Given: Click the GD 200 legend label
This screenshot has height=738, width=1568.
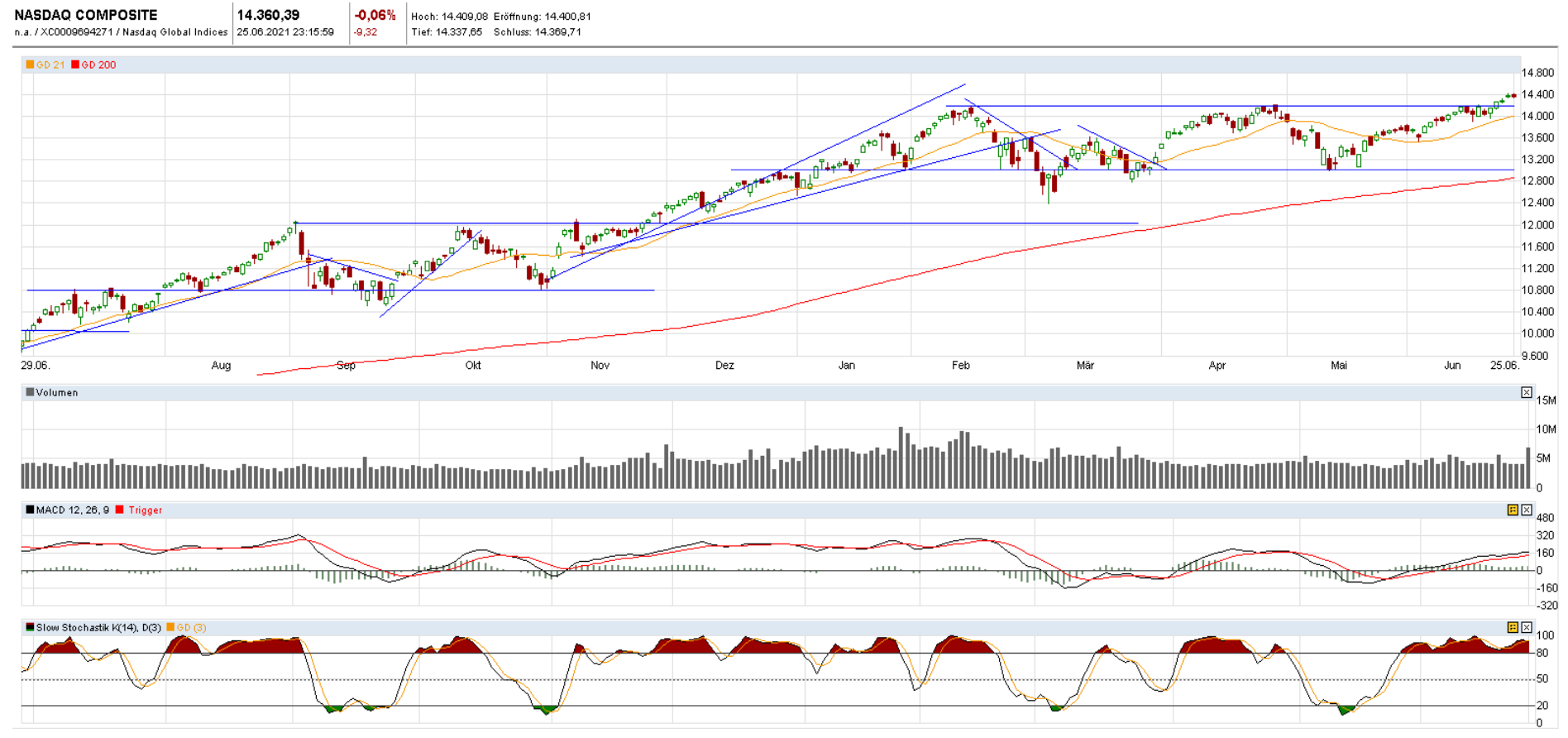Looking at the screenshot, I should (98, 65).
